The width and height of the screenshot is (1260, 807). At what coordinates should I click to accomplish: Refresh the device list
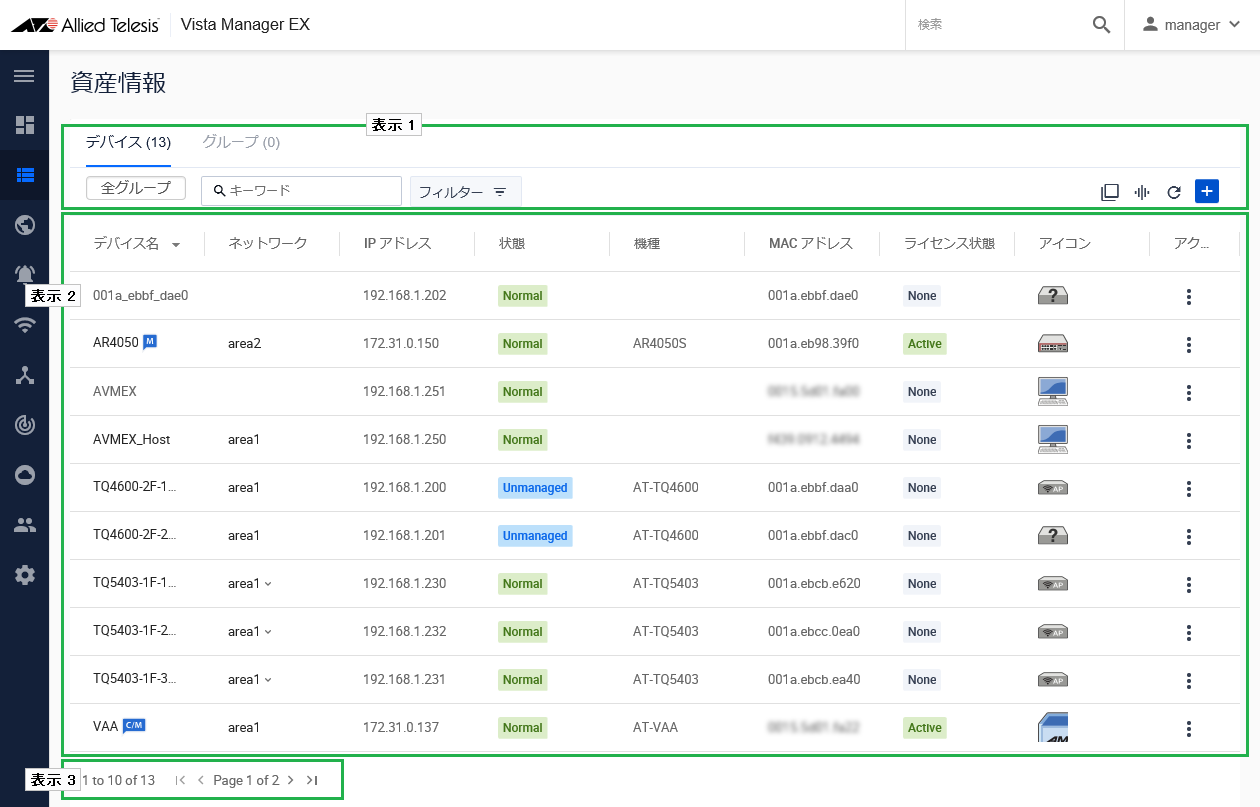[x=1175, y=192]
